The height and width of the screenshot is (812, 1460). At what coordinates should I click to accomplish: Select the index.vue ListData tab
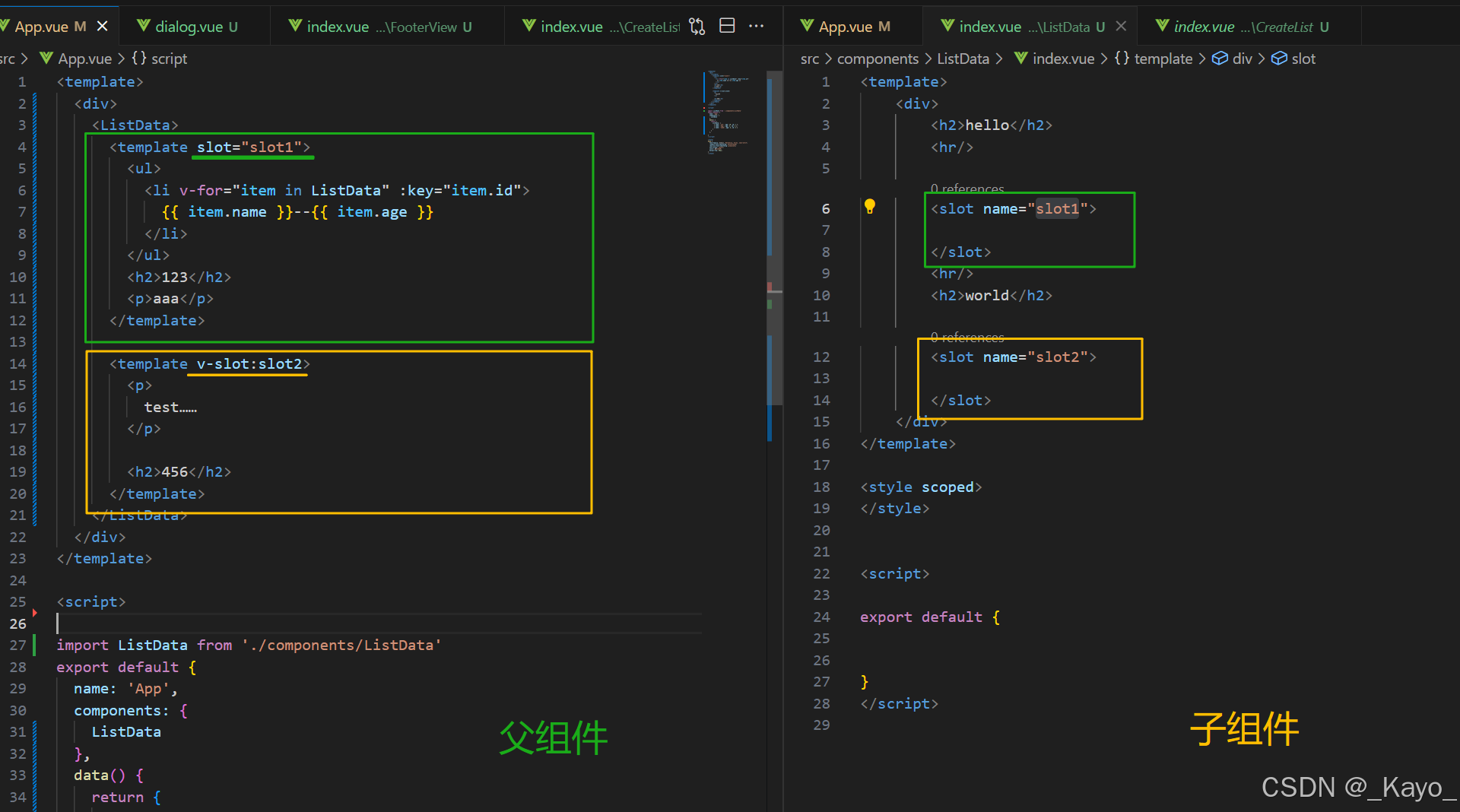[1023, 27]
